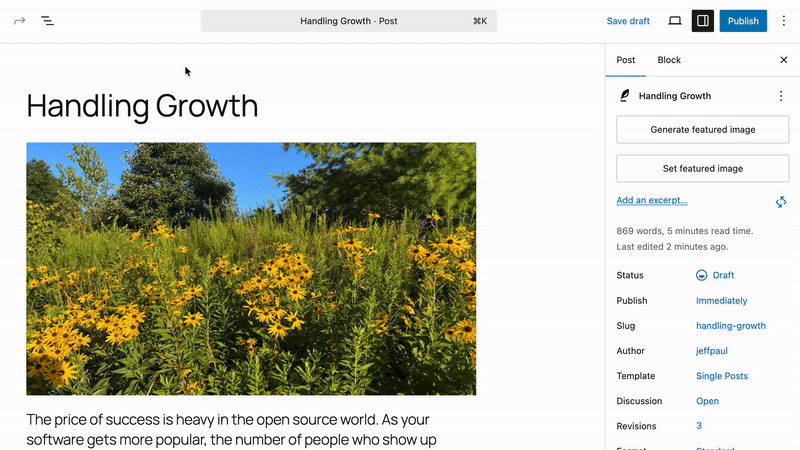This screenshot has width=800, height=450.
Task: Close the settings sidebar panel
Action: (x=784, y=60)
